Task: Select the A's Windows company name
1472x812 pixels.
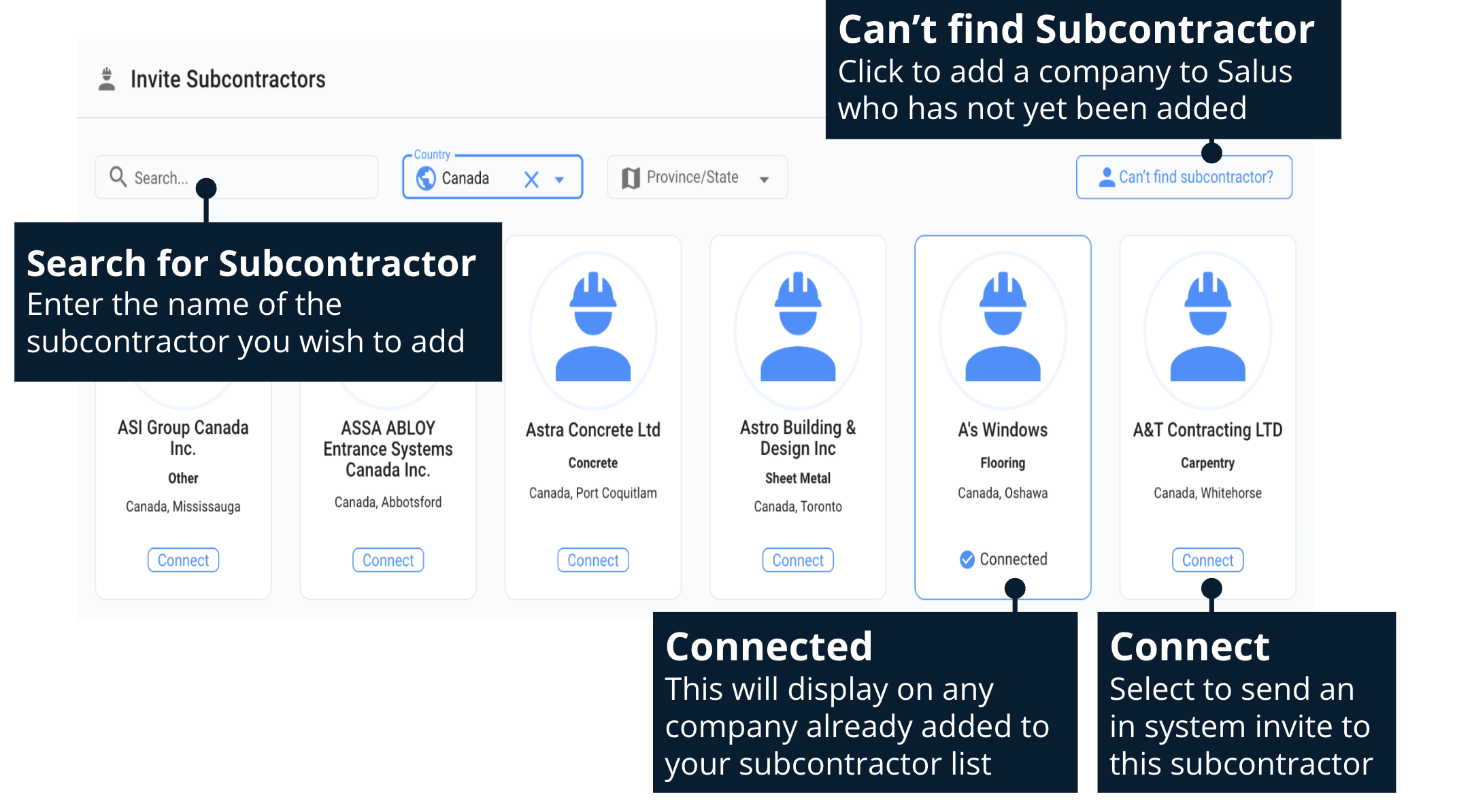Action: [1003, 430]
